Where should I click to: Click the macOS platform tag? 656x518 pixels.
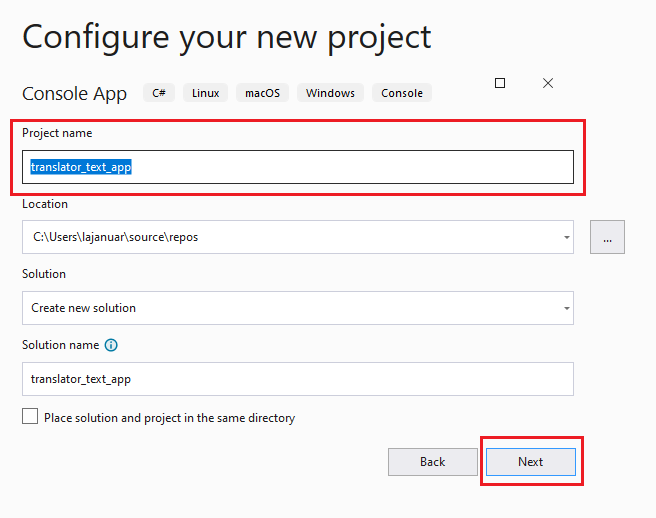[x=262, y=93]
